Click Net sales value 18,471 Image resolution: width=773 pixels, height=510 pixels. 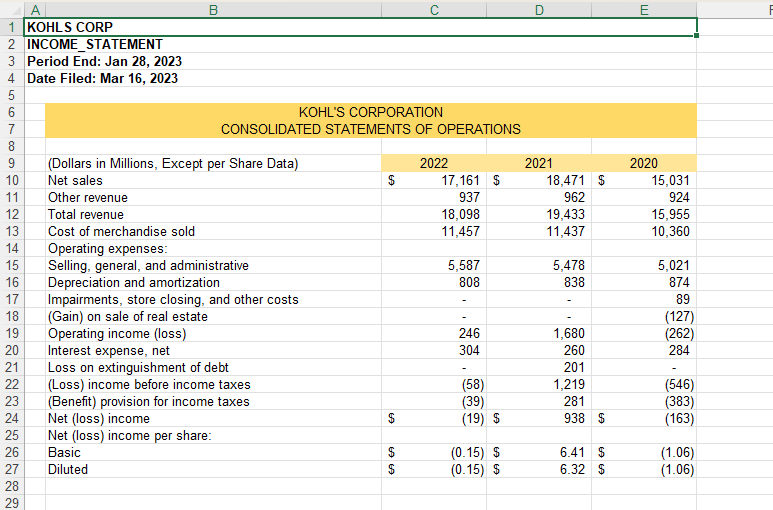click(565, 180)
